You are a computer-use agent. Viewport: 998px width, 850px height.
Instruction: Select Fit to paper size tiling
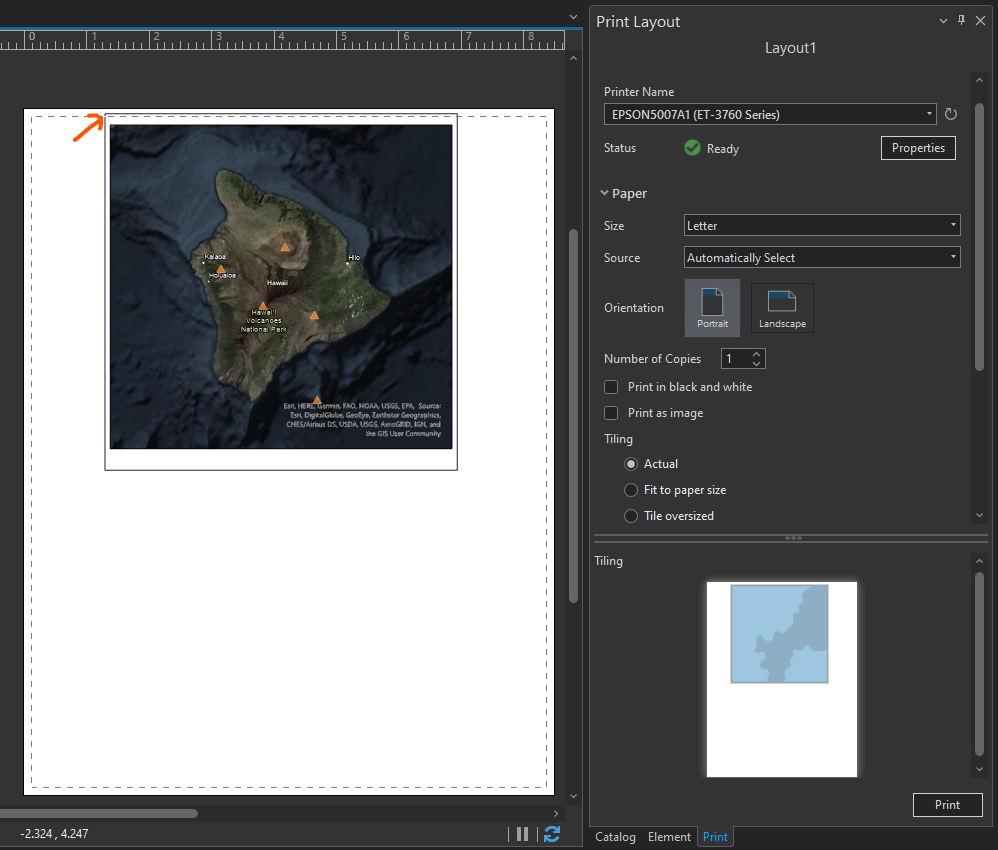point(631,490)
